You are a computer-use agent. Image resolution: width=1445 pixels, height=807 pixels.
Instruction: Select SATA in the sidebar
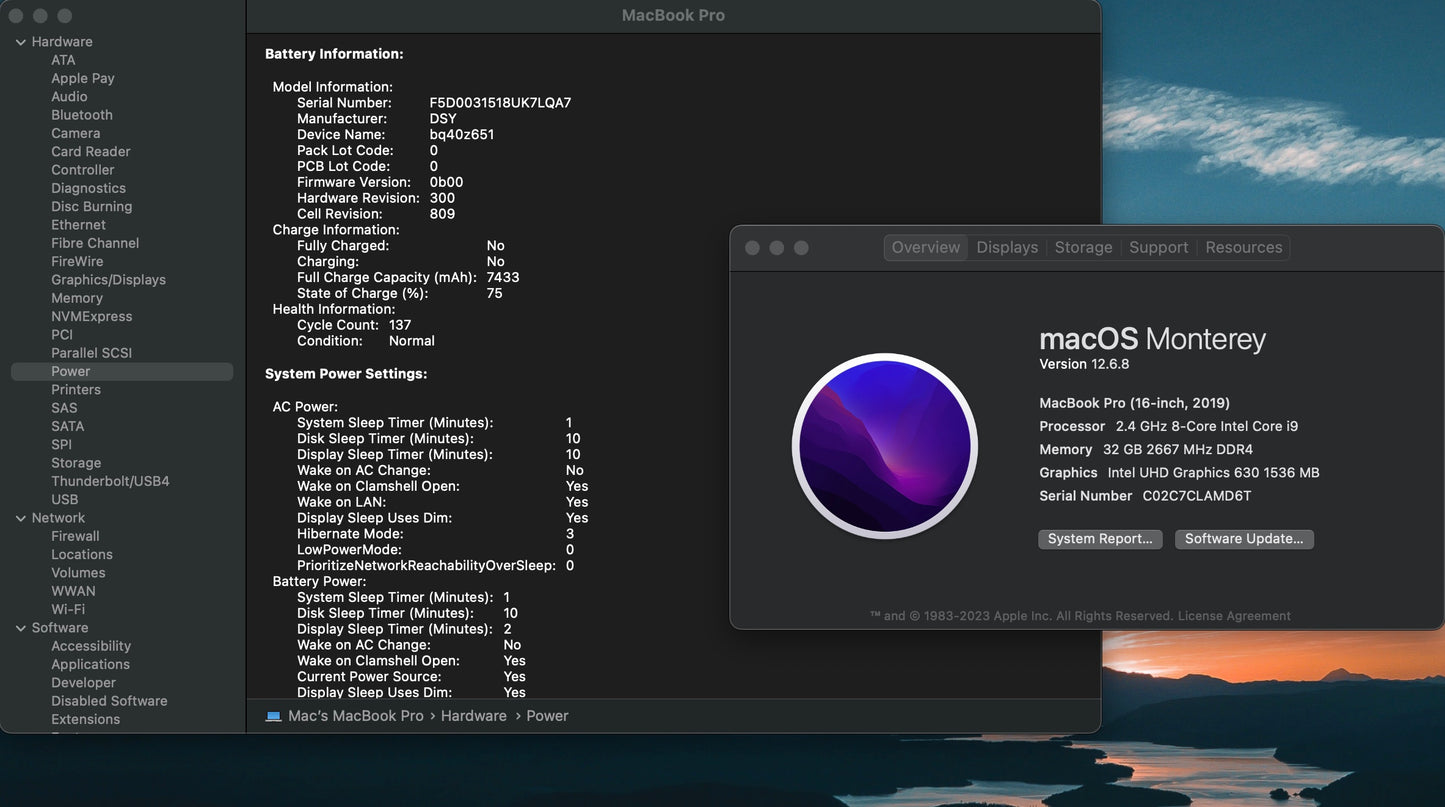(68, 426)
